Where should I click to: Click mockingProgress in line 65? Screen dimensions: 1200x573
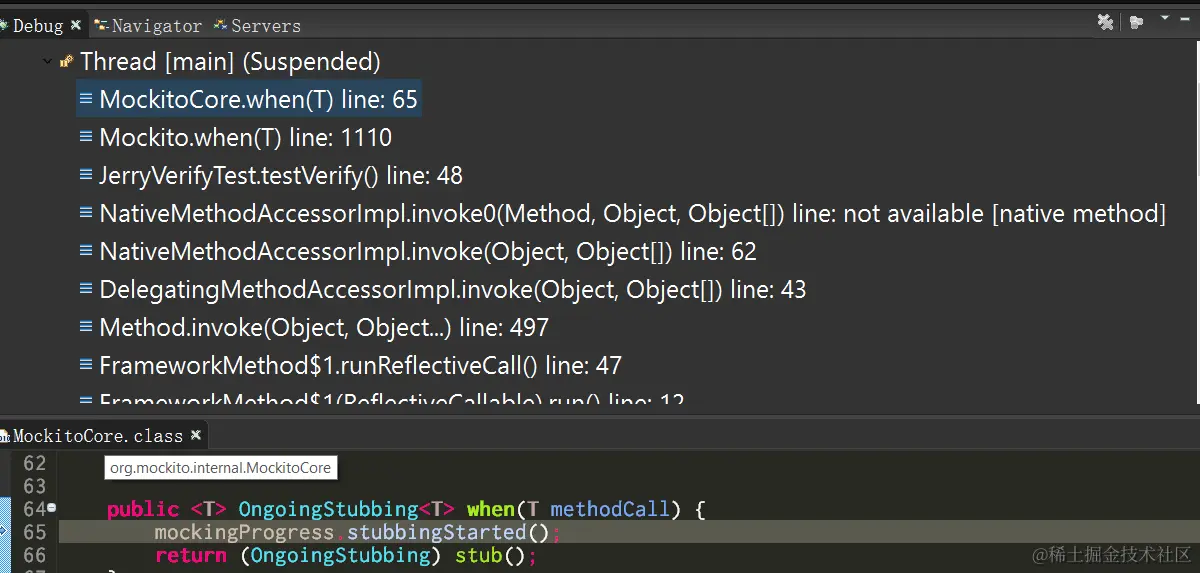click(x=247, y=532)
